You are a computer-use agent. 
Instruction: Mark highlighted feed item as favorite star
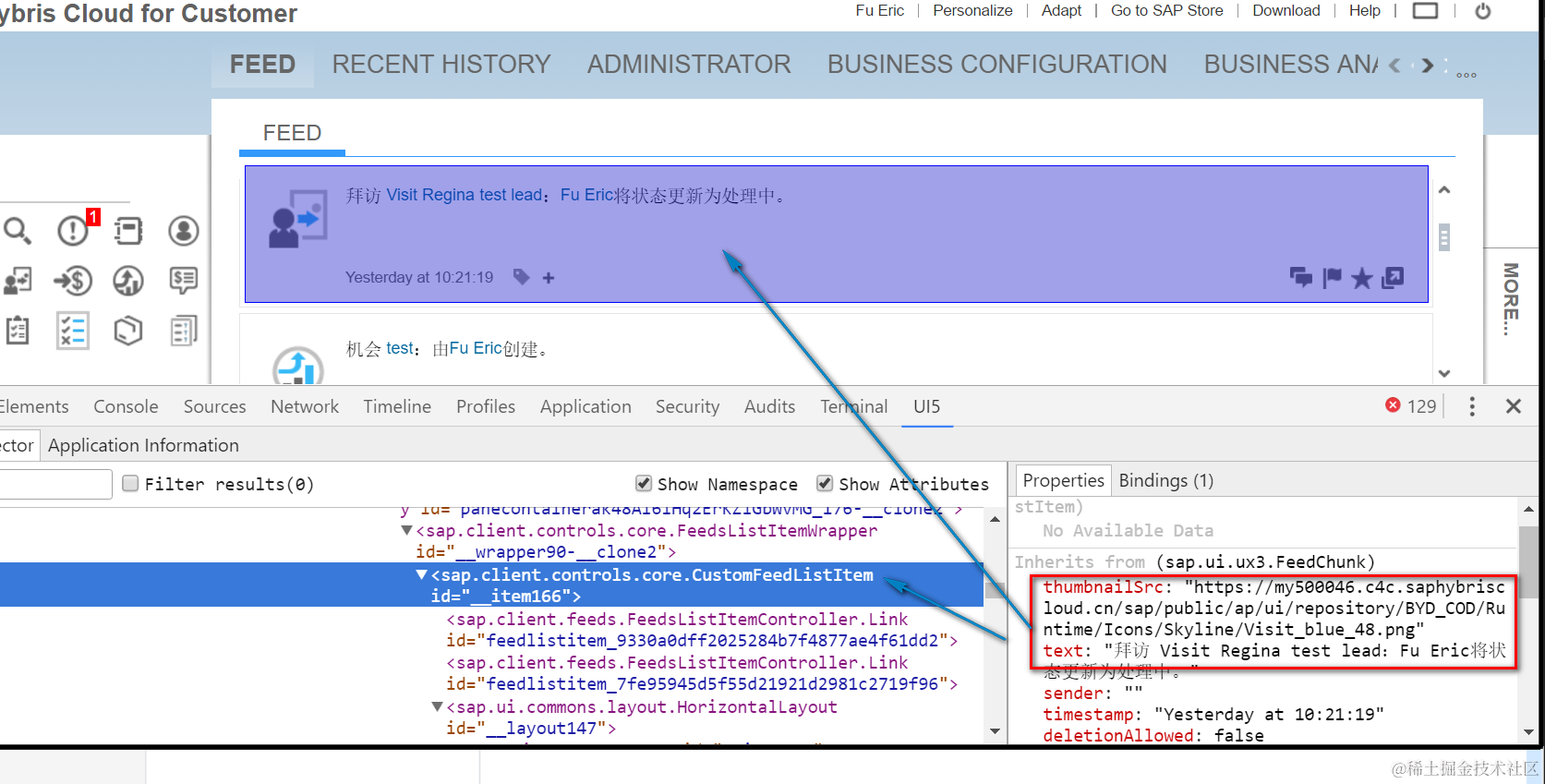[1361, 278]
